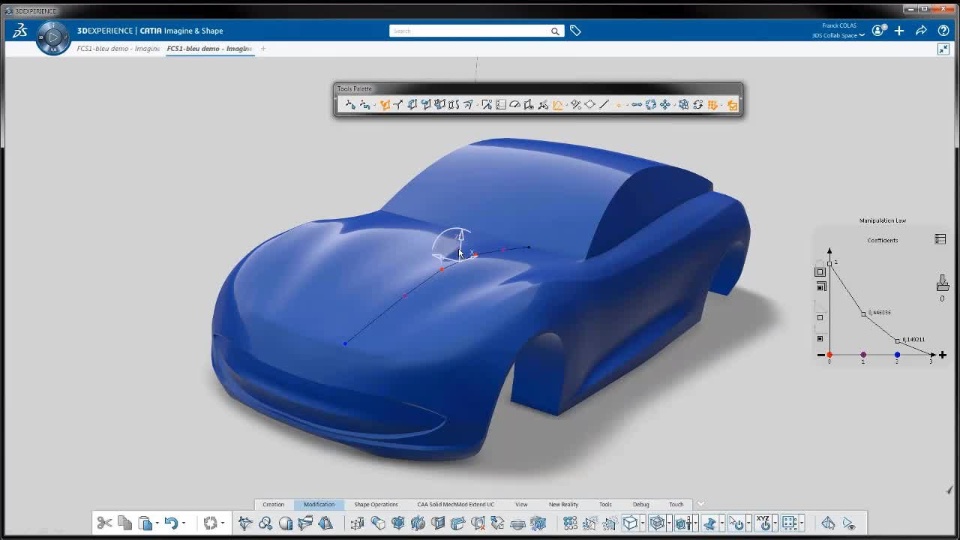960x540 pixels.
Task: Click the XYZ axis orientation icon
Action: (x=764, y=523)
